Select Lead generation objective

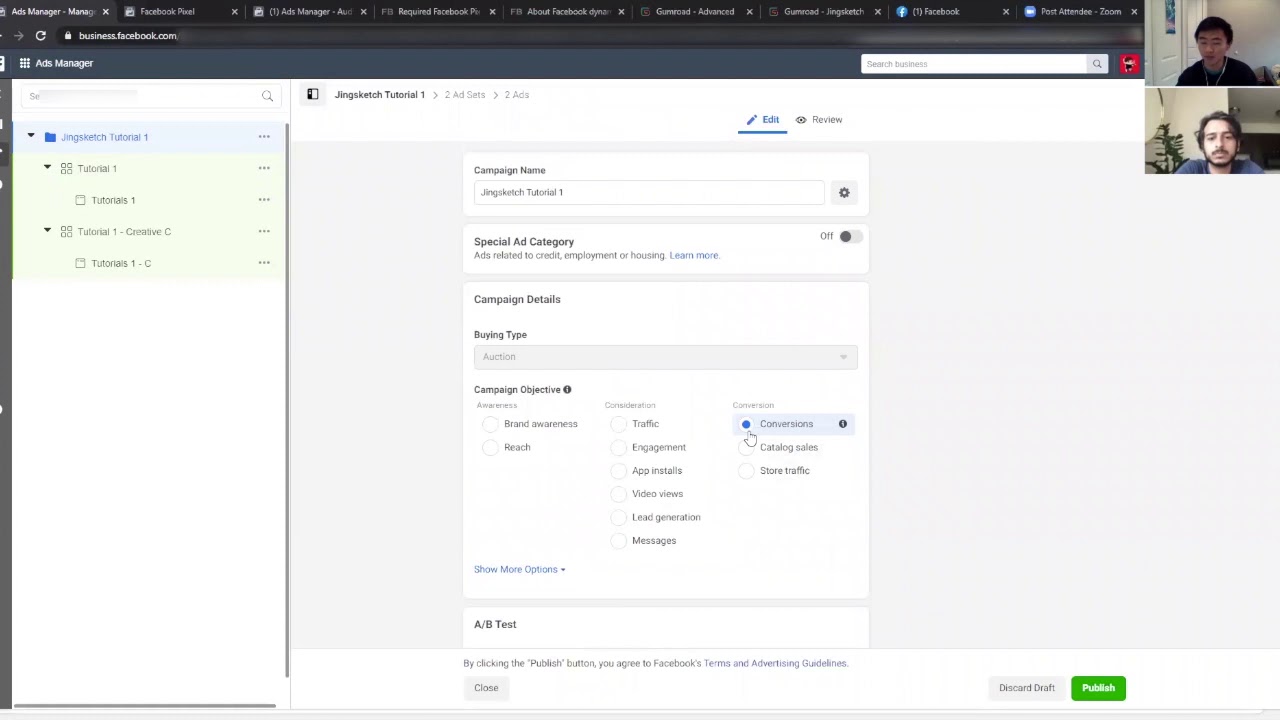pos(618,517)
